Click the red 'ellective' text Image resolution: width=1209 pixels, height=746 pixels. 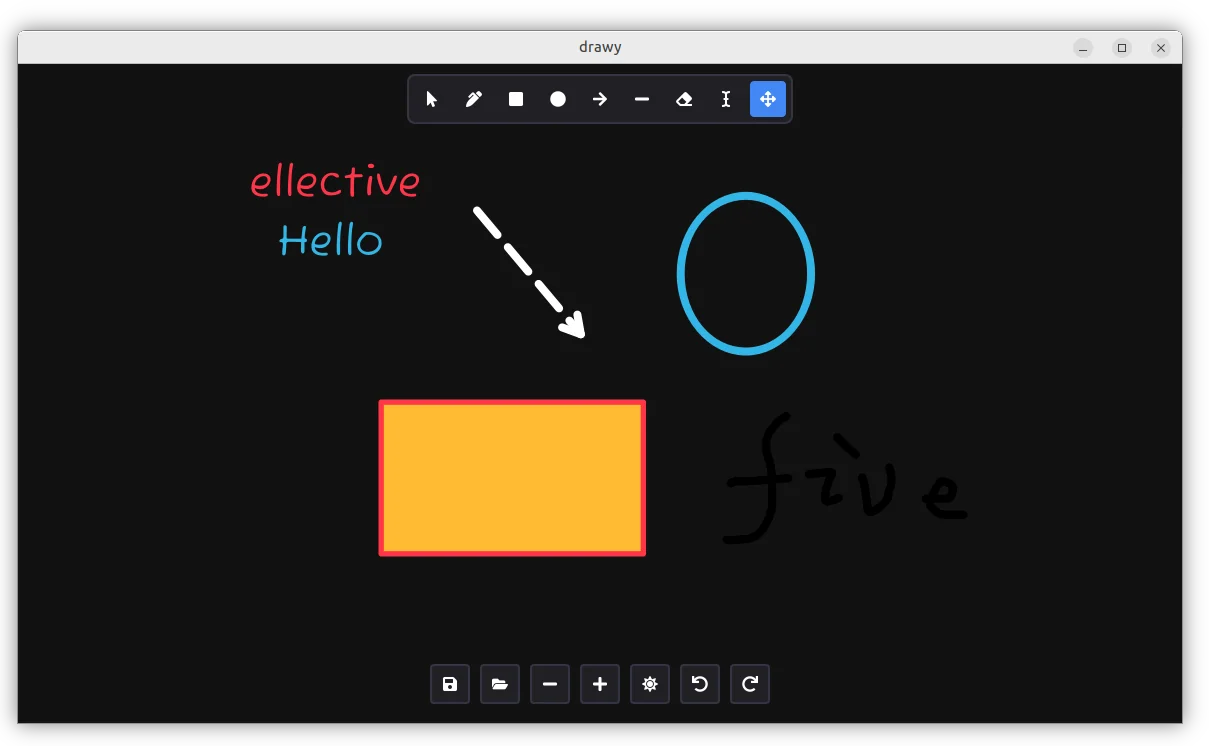[x=335, y=182]
